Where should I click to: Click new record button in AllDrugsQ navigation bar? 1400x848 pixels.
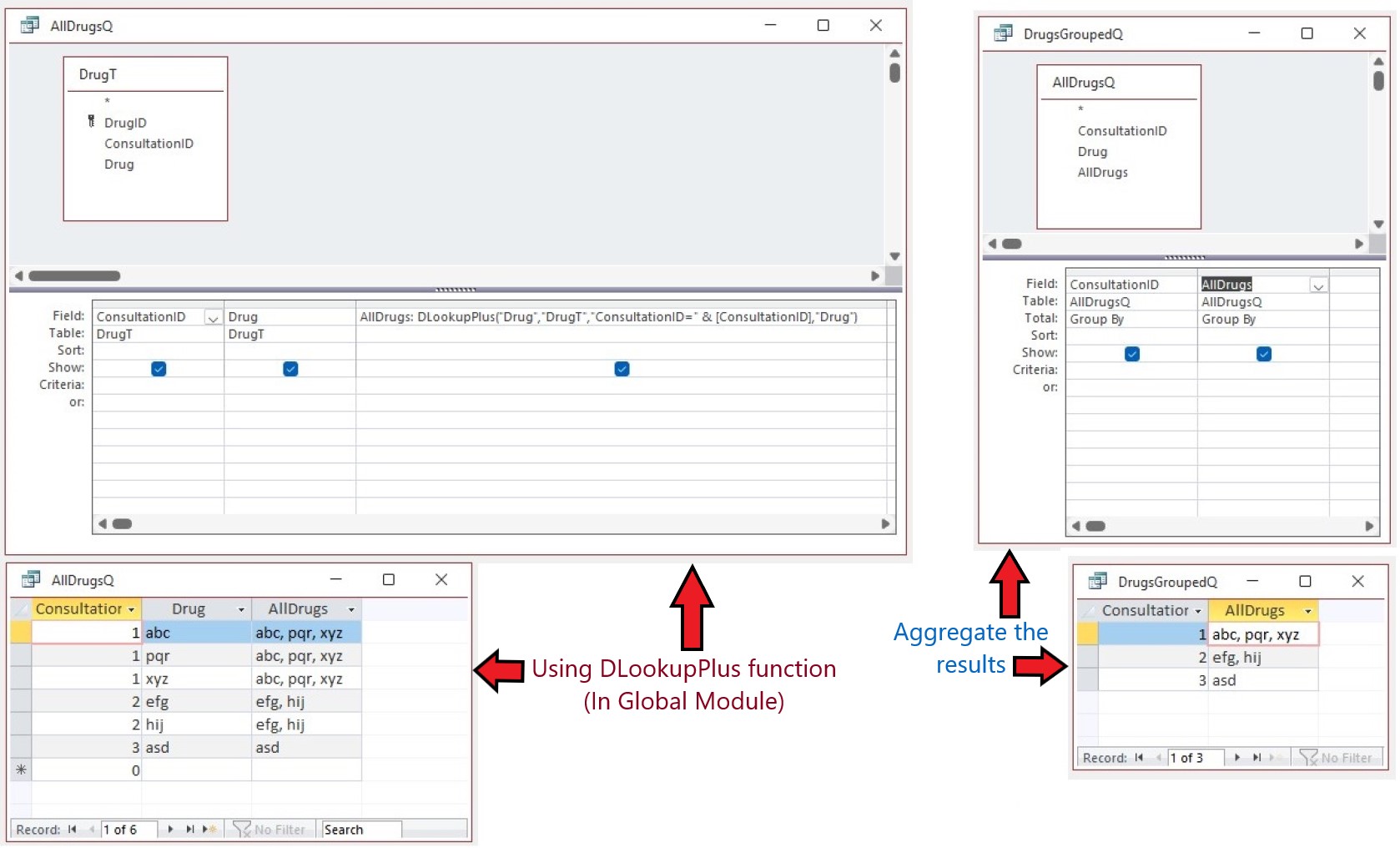click(209, 830)
